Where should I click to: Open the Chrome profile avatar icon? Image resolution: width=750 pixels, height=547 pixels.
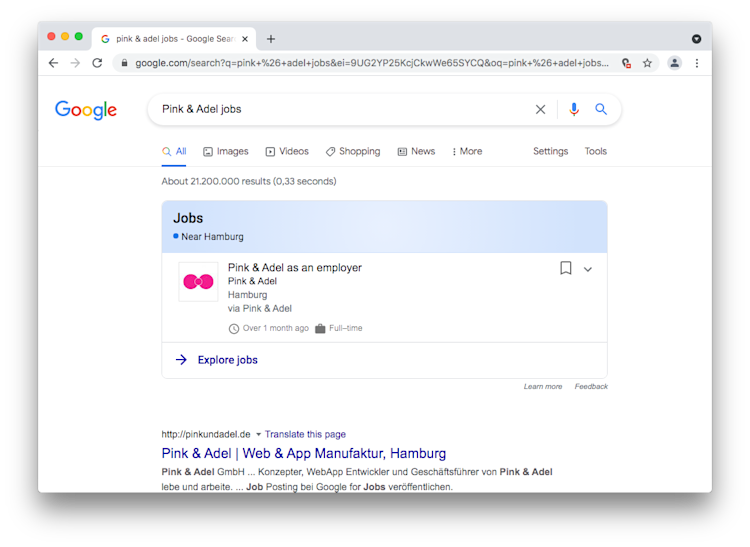click(674, 63)
